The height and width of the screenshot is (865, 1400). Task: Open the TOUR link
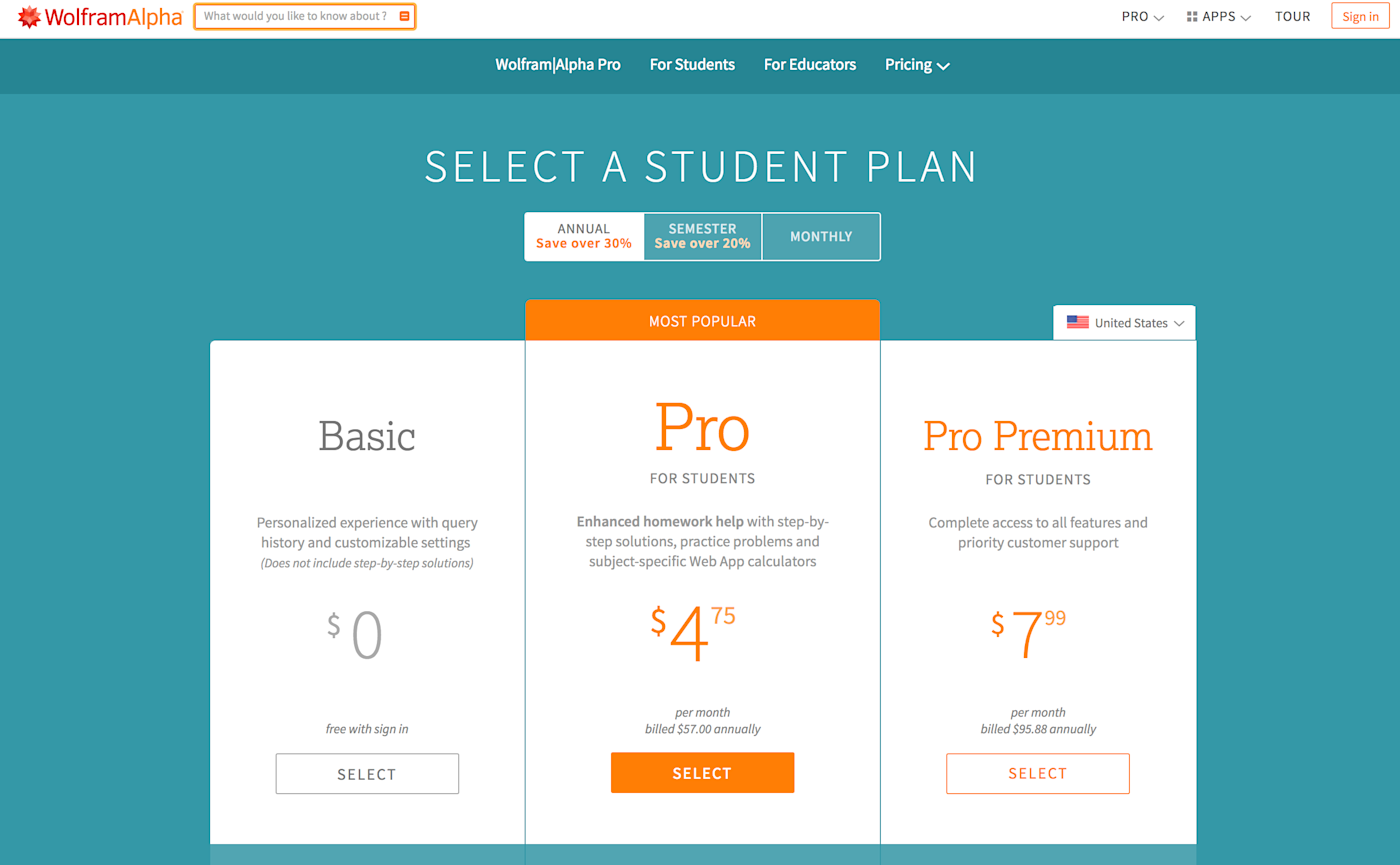(x=1293, y=17)
